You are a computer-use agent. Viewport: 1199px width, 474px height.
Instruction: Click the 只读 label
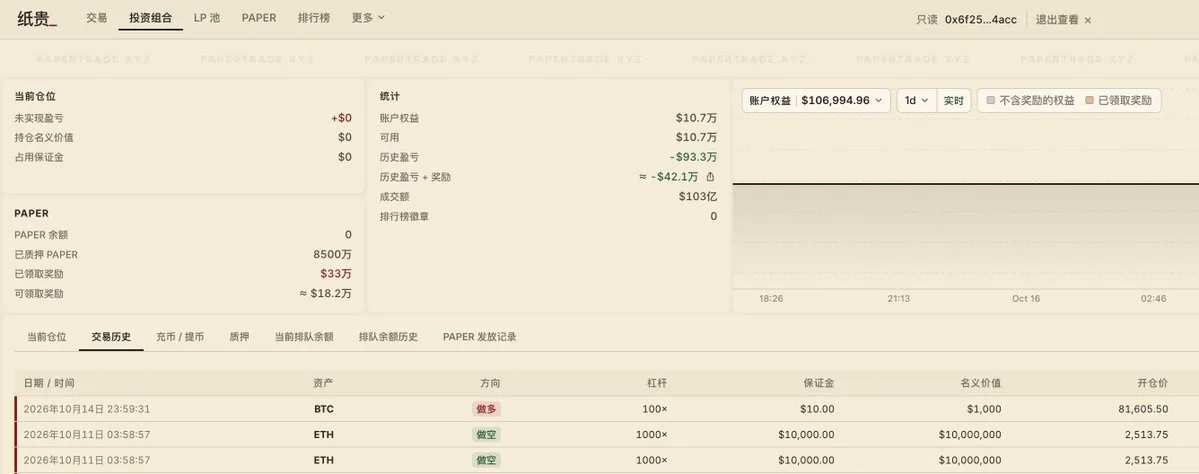pos(927,20)
